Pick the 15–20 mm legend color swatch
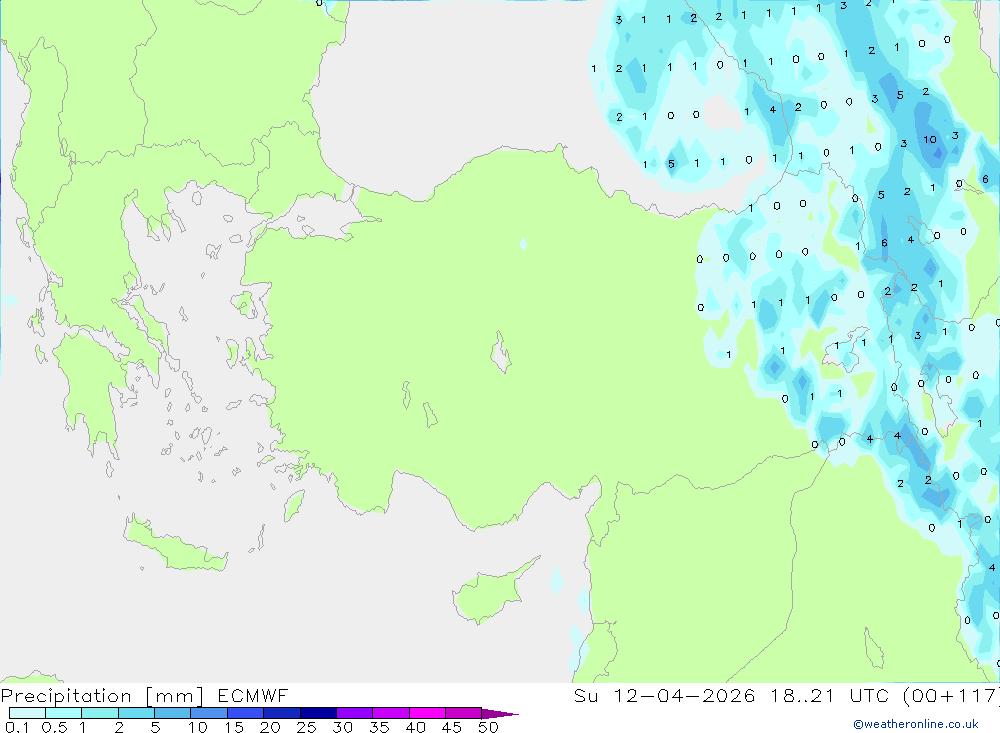1000x733 pixels. 246,713
